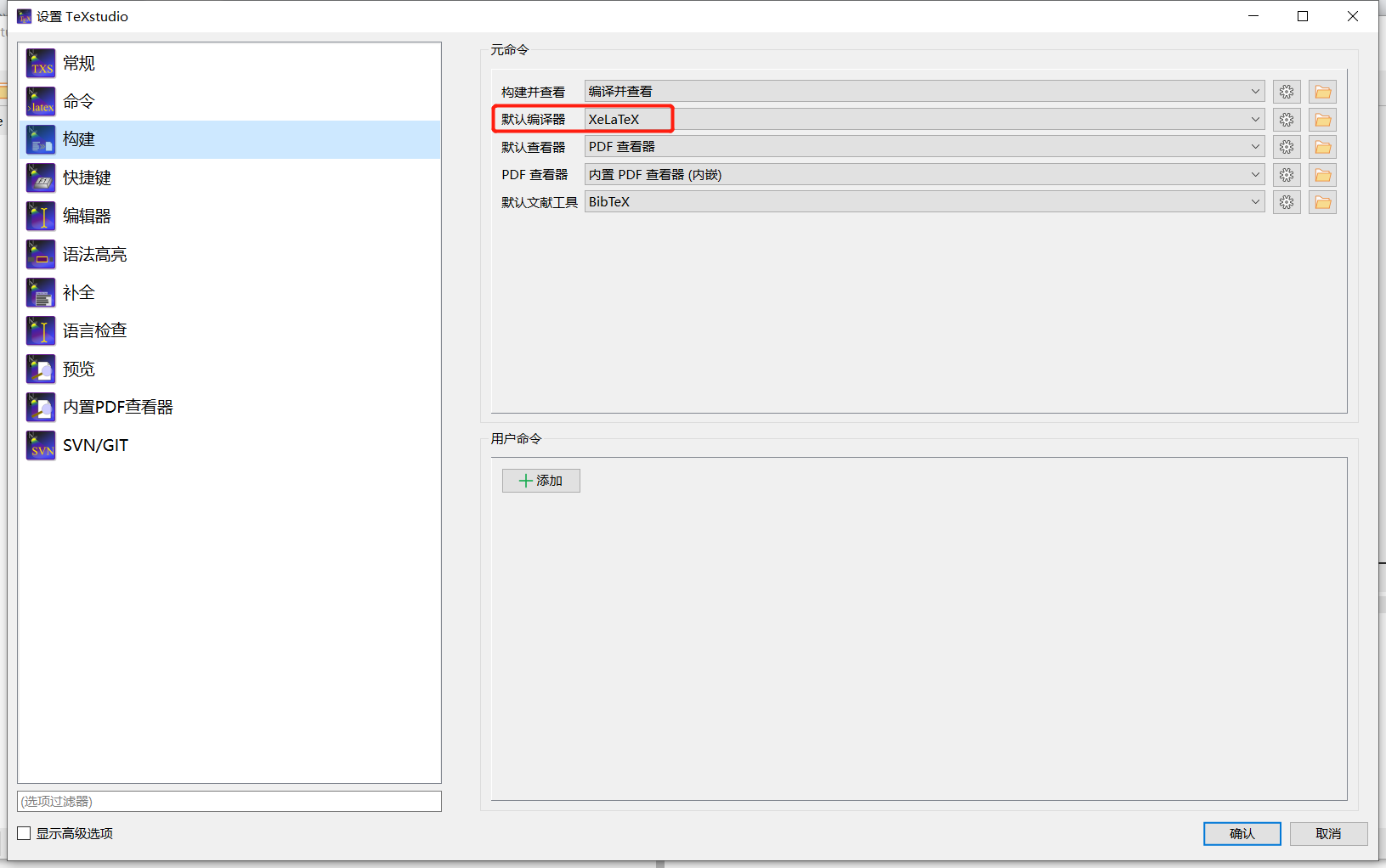Image resolution: width=1386 pixels, height=868 pixels.
Task: Cancel the dialog with 取消 button
Action: click(1328, 834)
